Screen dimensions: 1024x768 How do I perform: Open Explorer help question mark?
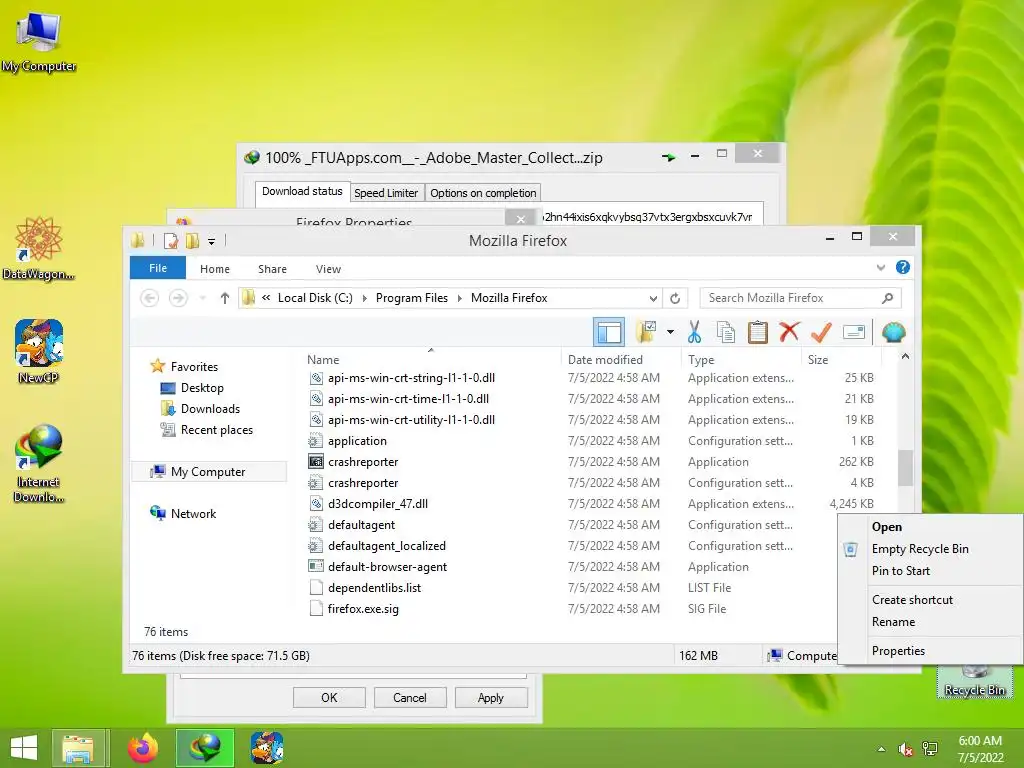click(903, 267)
